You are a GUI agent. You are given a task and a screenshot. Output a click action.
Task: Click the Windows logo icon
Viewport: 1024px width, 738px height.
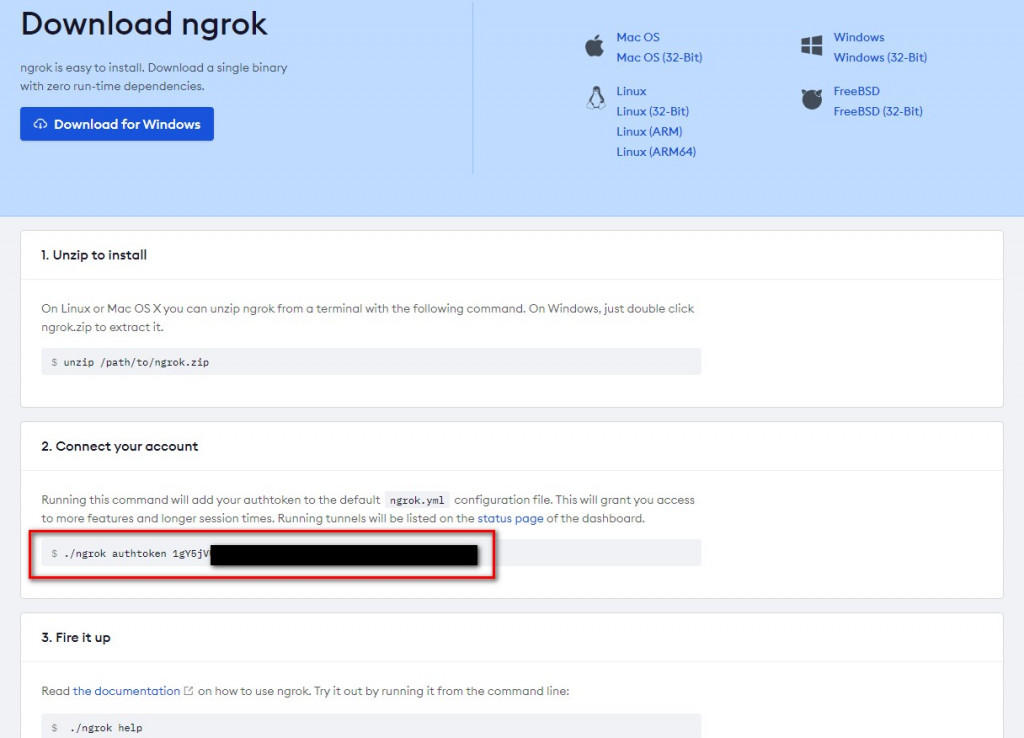pyautogui.click(x=812, y=46)
